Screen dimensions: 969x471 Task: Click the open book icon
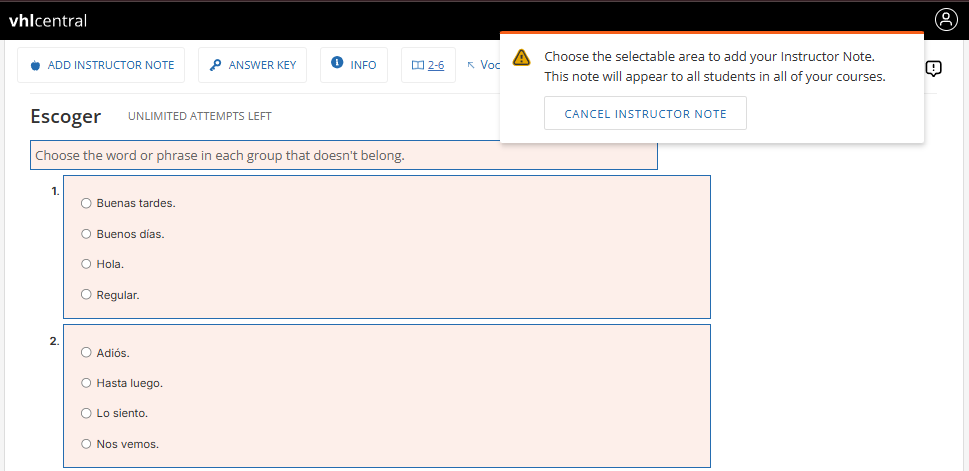click(x=418, y=65)
